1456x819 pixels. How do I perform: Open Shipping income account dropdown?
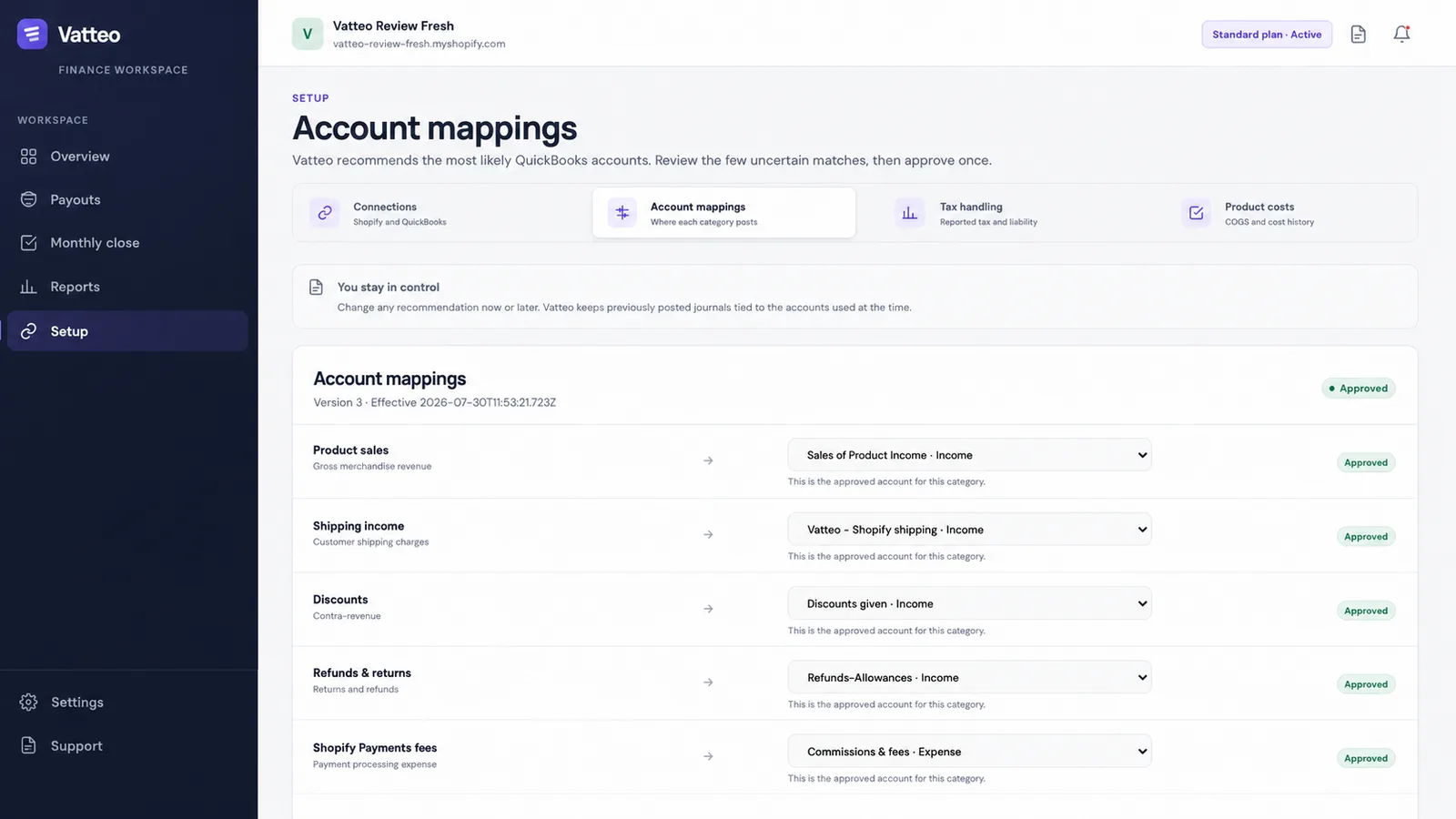pos(969,530)
